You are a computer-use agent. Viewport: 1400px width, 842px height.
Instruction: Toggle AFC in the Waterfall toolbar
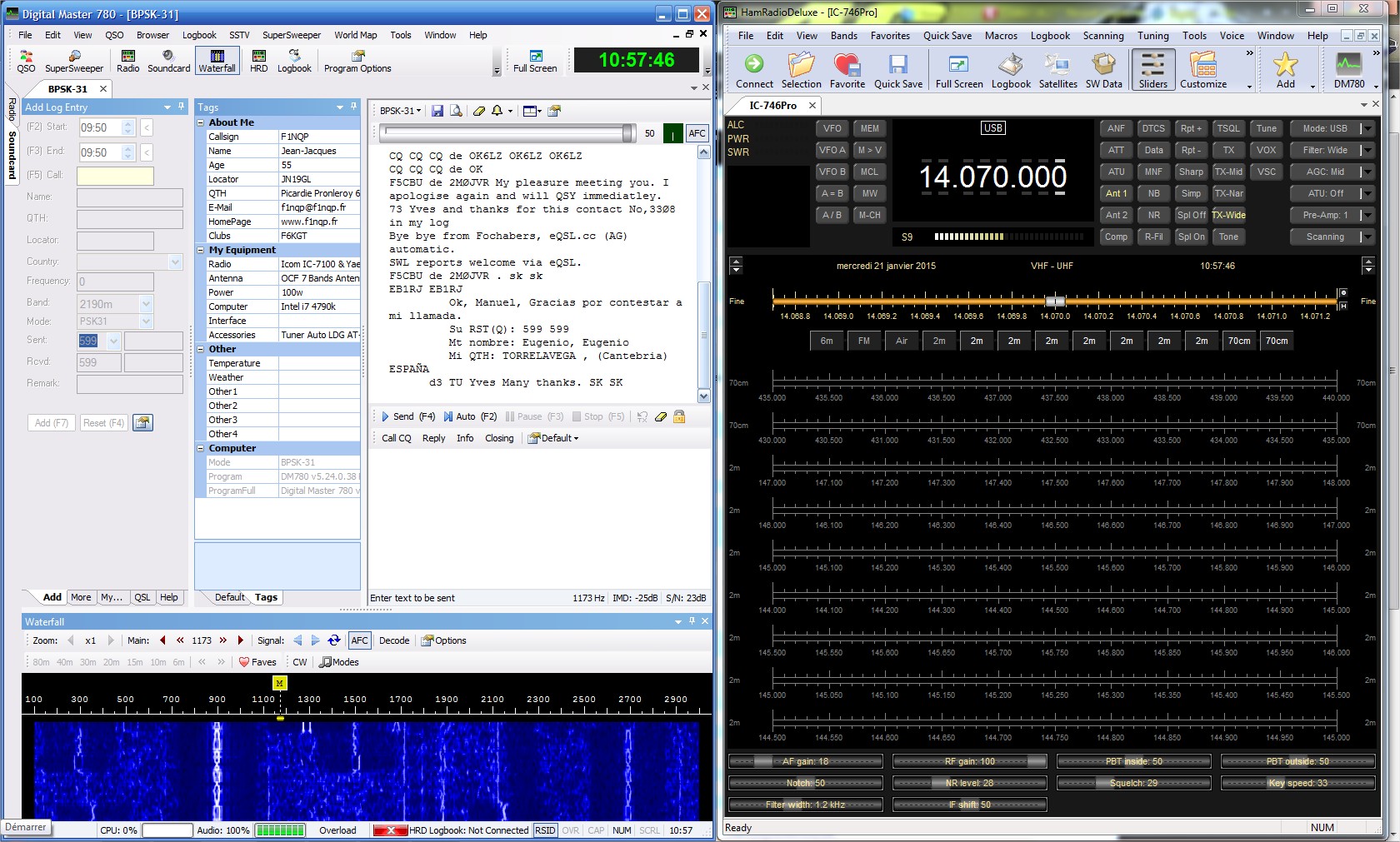pos(359,640)
